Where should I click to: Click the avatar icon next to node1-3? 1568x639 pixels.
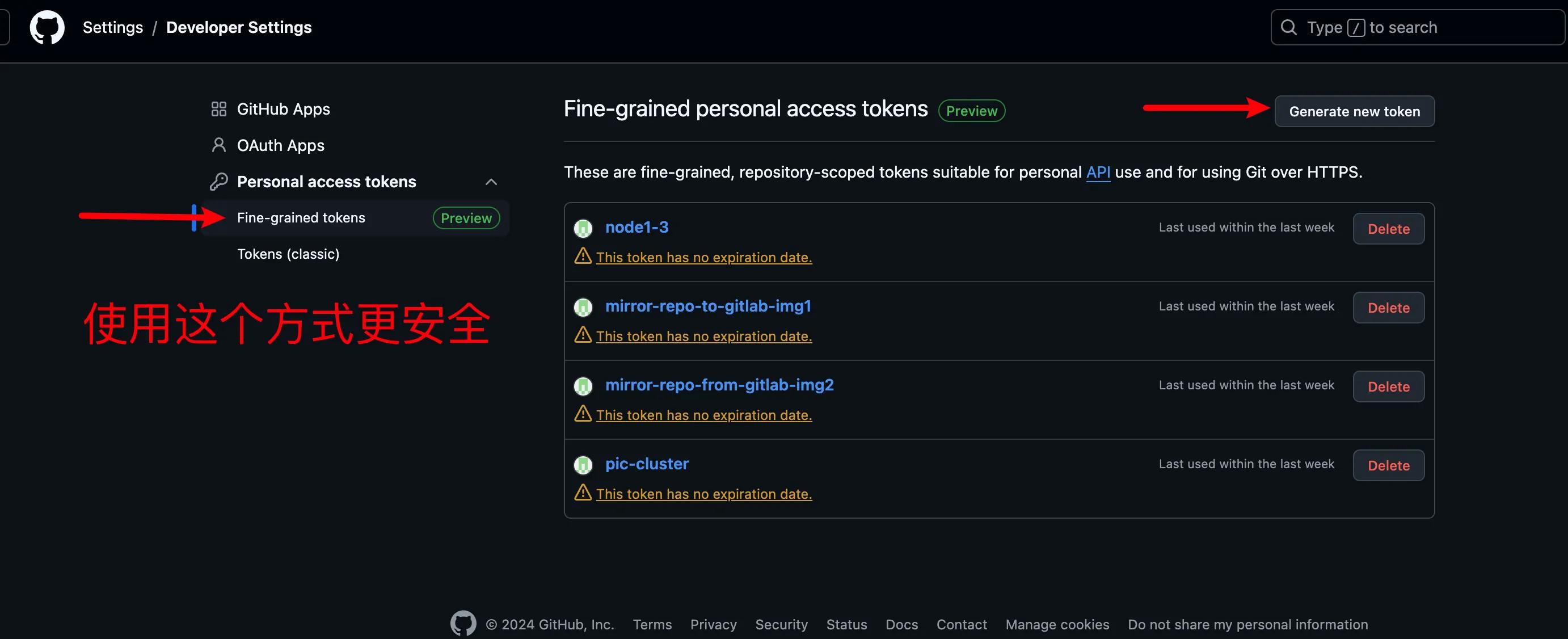(583, 229)
